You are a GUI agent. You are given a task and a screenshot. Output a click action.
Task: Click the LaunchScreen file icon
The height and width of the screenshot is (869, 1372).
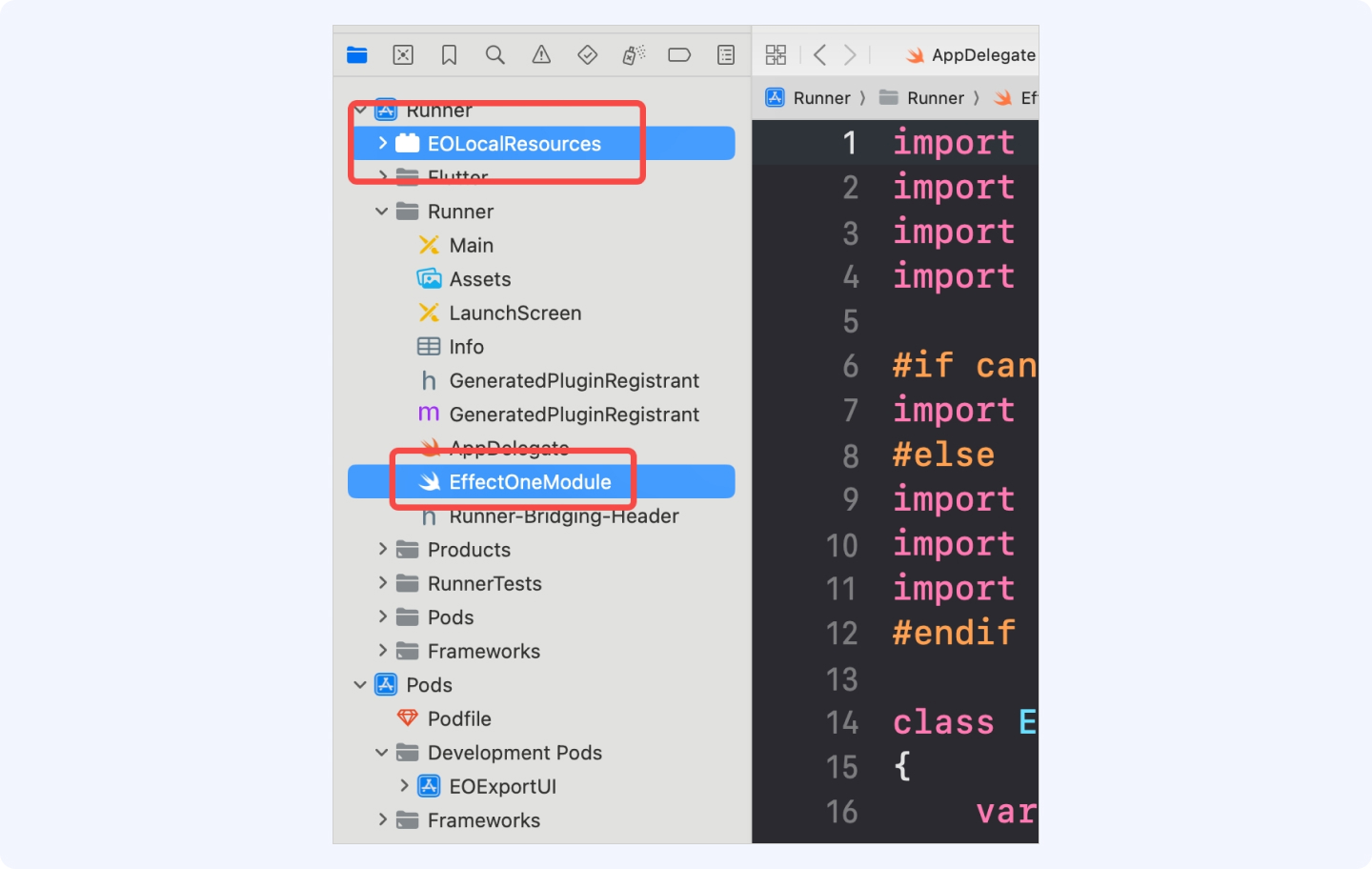[429, 313]
